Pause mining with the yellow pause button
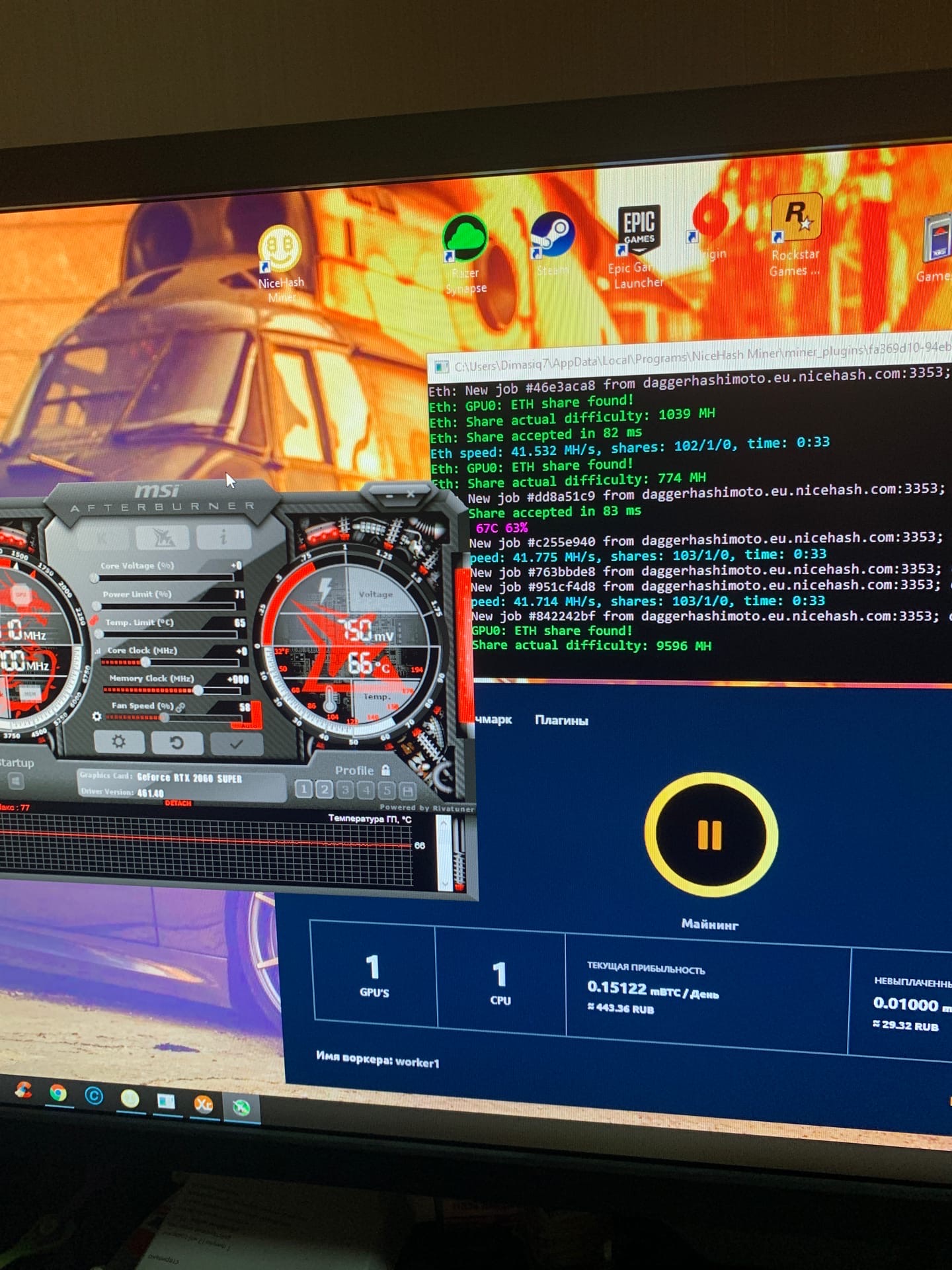 click(711, 835)
